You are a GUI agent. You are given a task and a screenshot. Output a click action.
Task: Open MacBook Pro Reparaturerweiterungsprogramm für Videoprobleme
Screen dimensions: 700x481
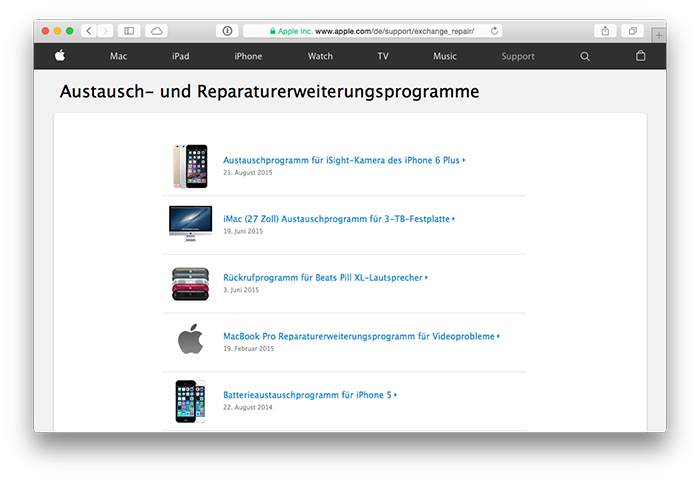coord(361,336)
